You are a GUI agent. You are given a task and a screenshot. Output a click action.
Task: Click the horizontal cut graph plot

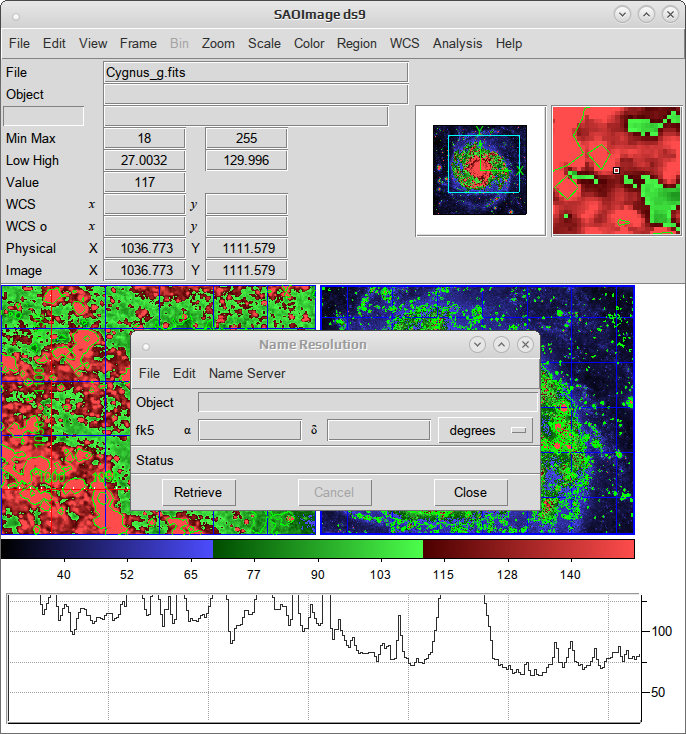coord(324,658)
